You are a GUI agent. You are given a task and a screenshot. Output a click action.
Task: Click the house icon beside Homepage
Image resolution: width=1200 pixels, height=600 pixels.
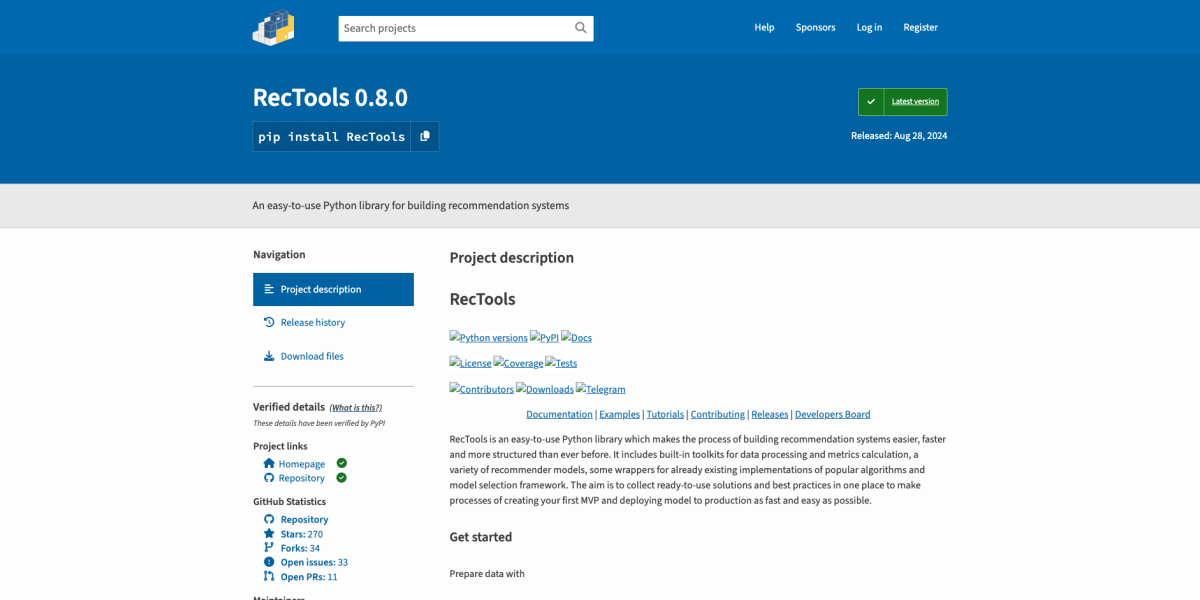point(268,463)
